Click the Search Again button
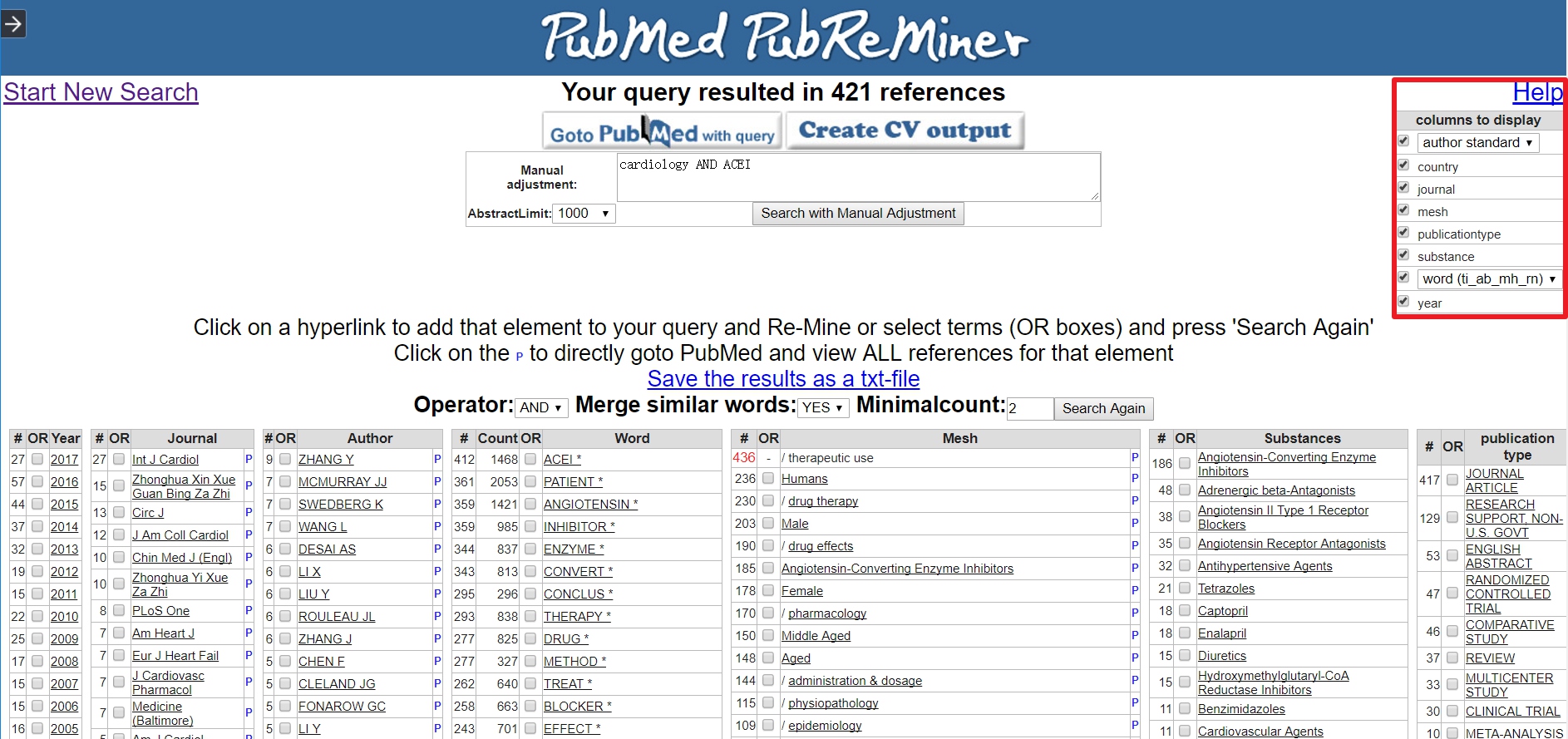Image resolution: width=1568 pixels, height=739 pixels. (1103, 408)
